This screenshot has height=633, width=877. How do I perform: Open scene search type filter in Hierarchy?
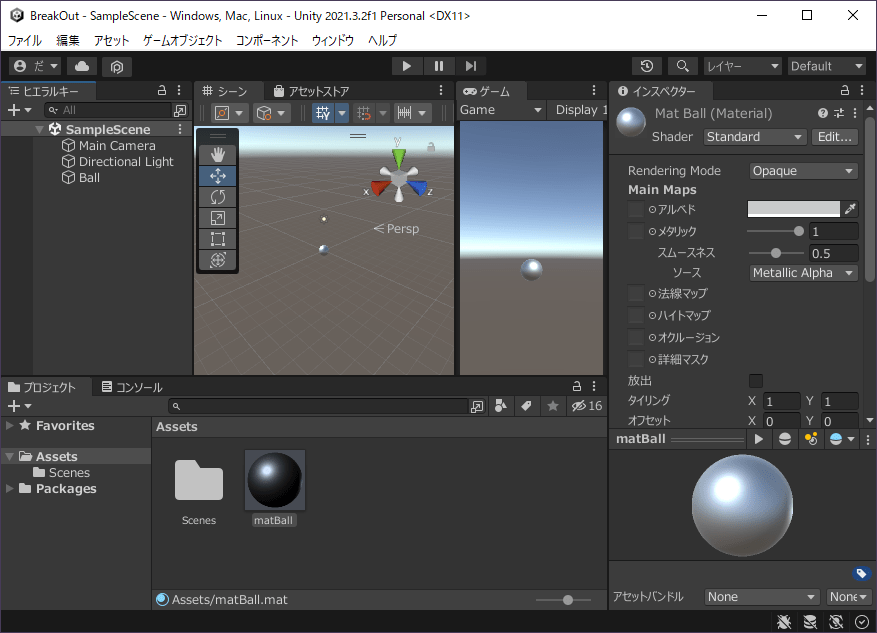click(180, 110)
